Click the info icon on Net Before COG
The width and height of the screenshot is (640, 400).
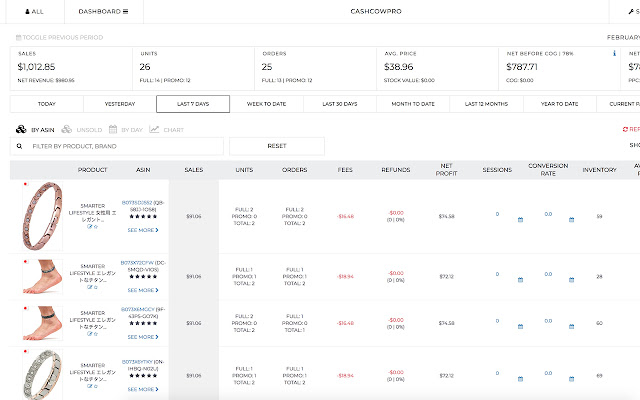point(614,53)
